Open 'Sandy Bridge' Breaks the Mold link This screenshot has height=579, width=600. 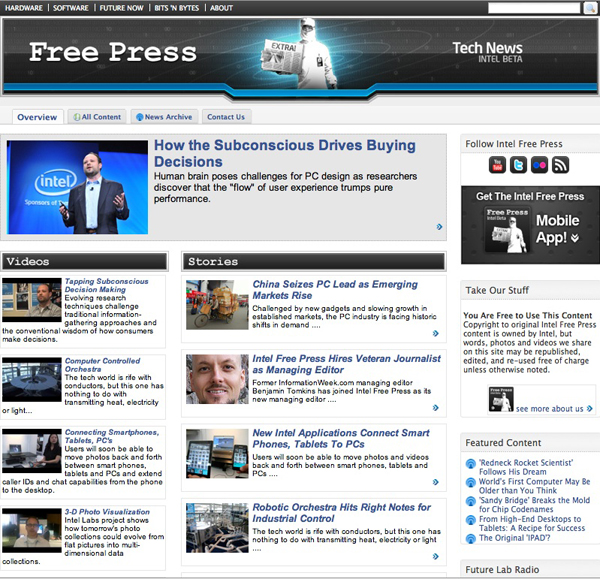(x=534, y=504)
